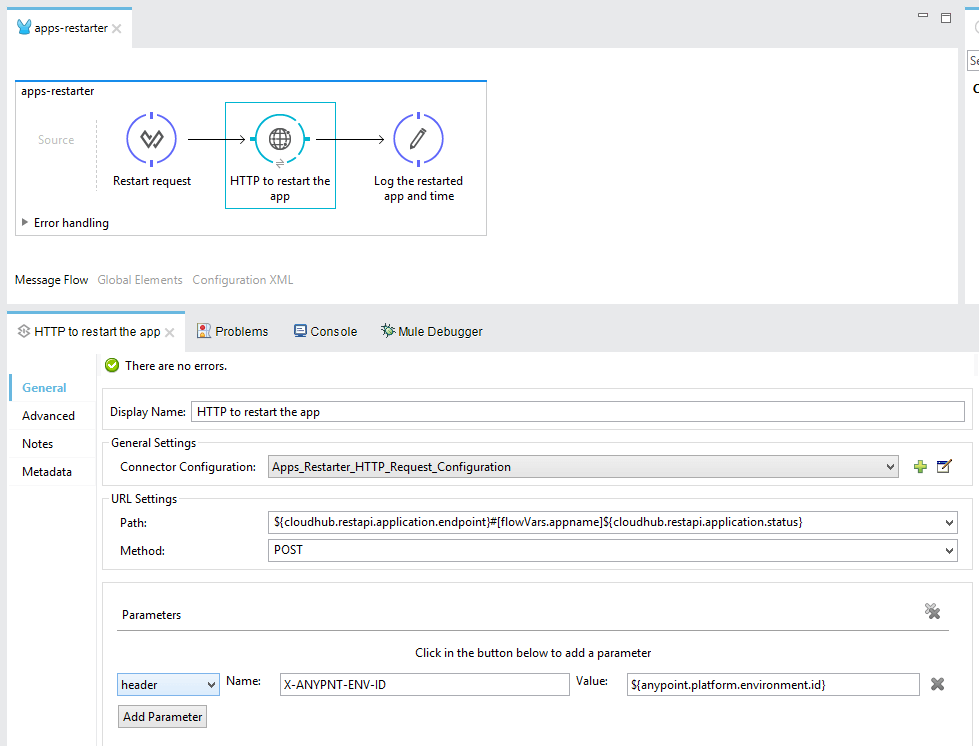Click the Restart request label
This screenshot has width=979, height=746.
(x=152, y=181)
